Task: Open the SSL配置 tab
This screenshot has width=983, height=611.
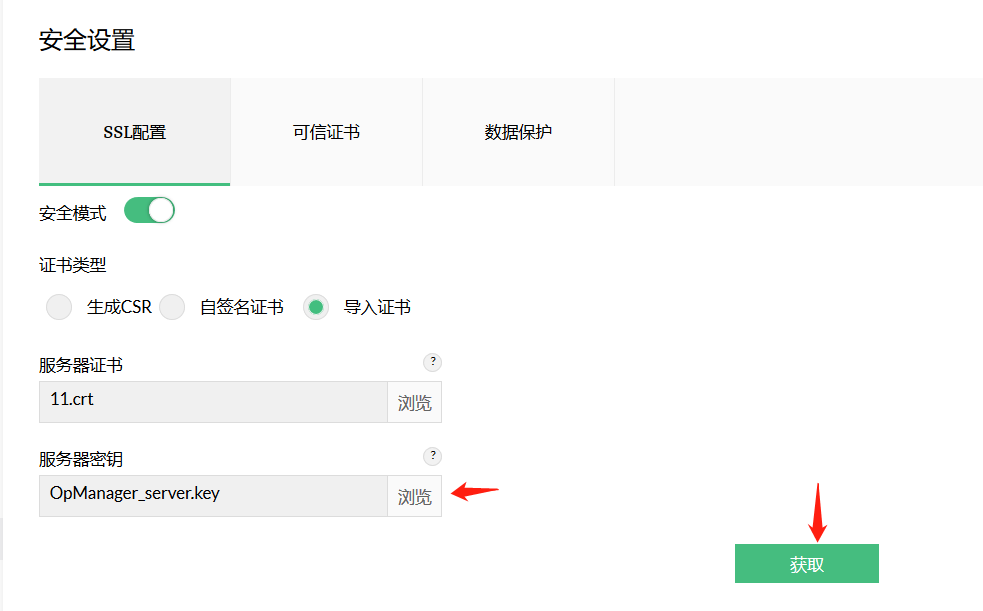Action: [x=134, y=132]
